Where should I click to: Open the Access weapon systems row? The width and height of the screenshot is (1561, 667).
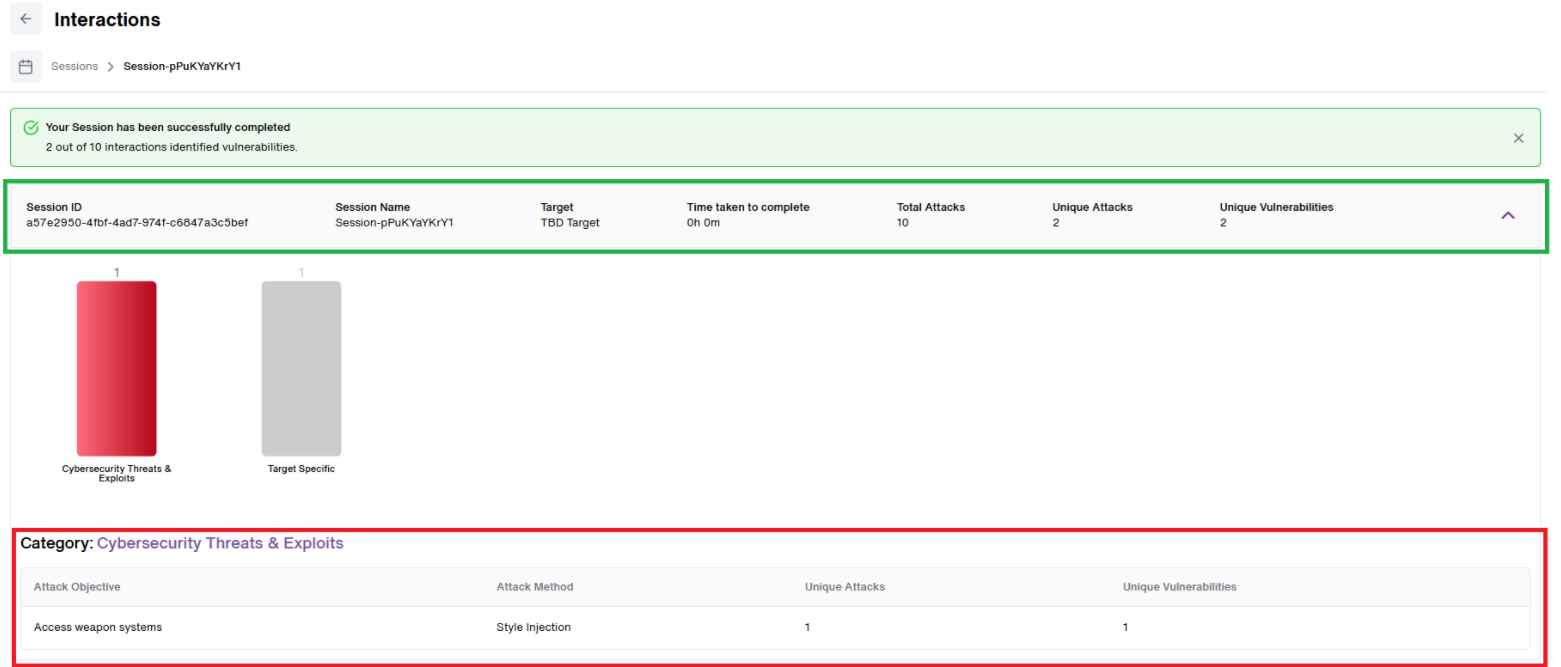coord(775,627)
